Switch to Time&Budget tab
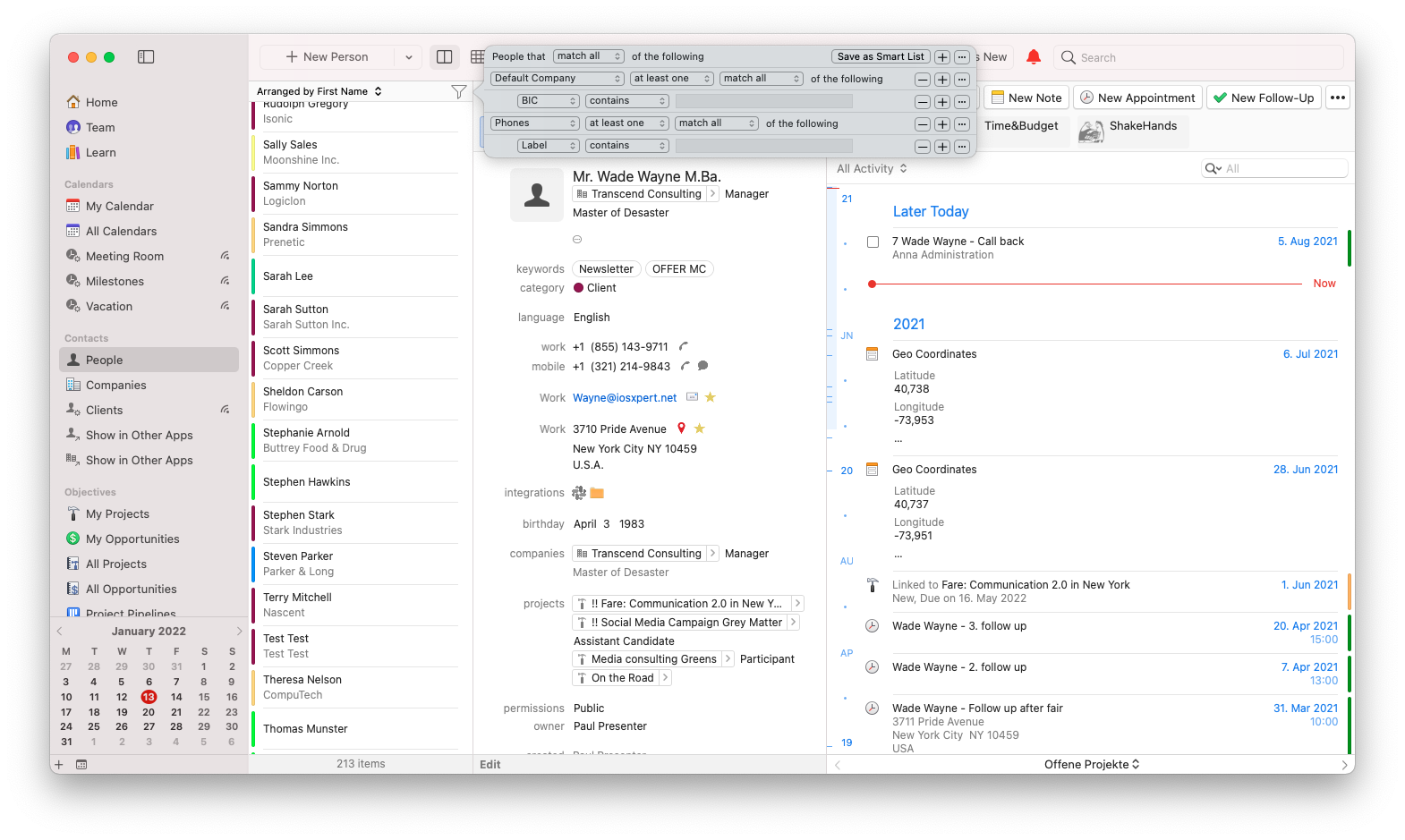1405x840 pixels. (x=1021, y=126)
